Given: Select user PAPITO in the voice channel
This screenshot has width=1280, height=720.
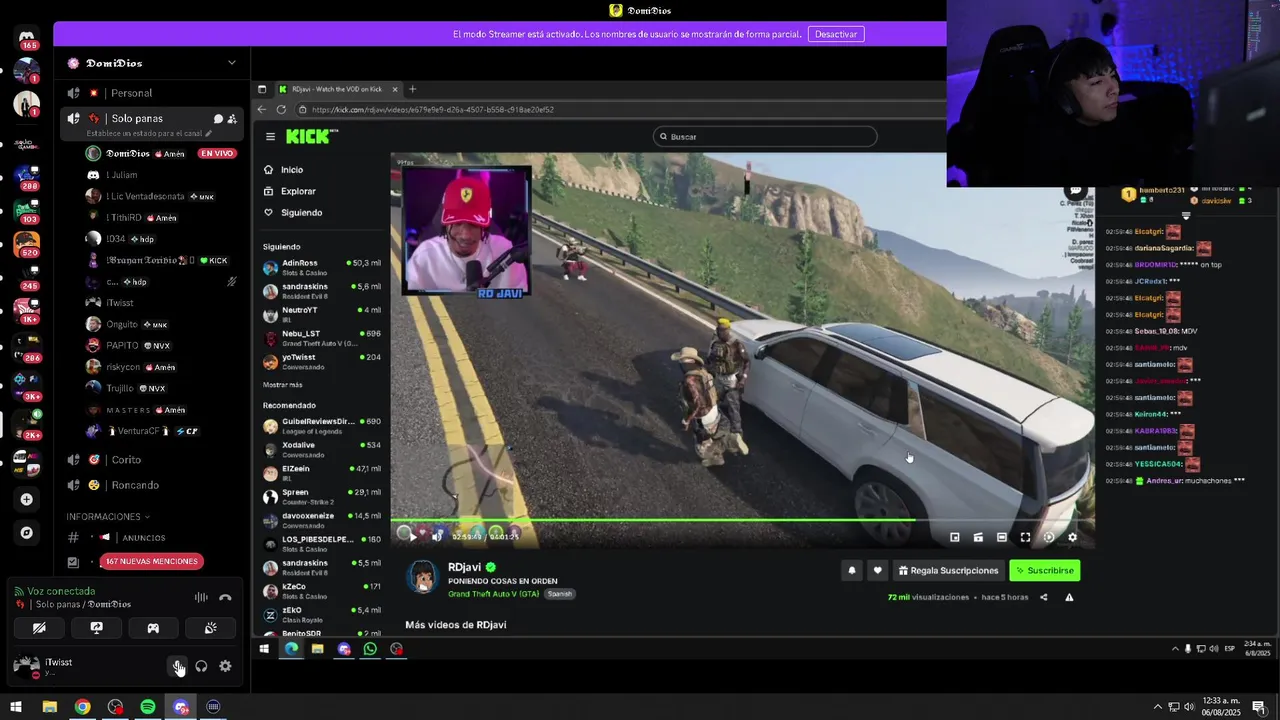Looking at the screenshot, I should [x=162, y=345].
